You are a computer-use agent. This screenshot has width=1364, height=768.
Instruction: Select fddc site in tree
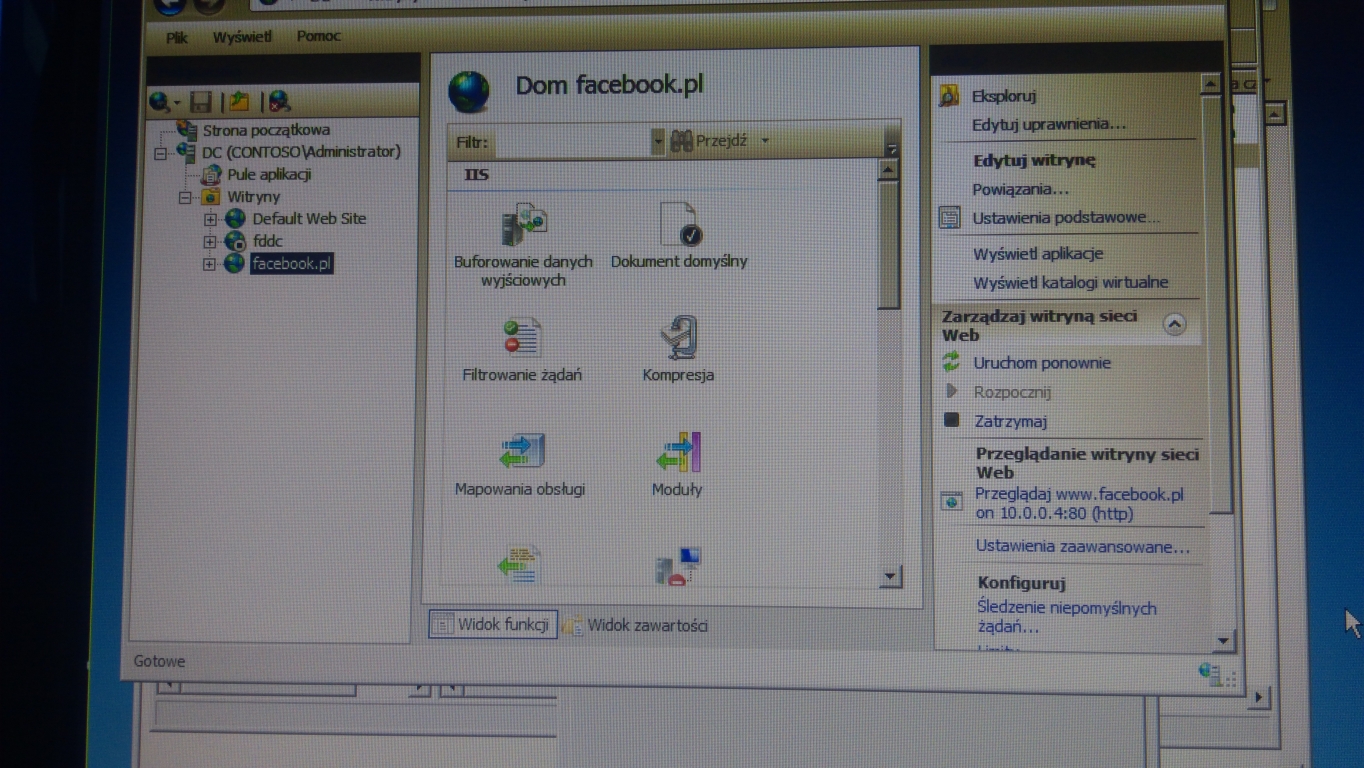point(267,241)
